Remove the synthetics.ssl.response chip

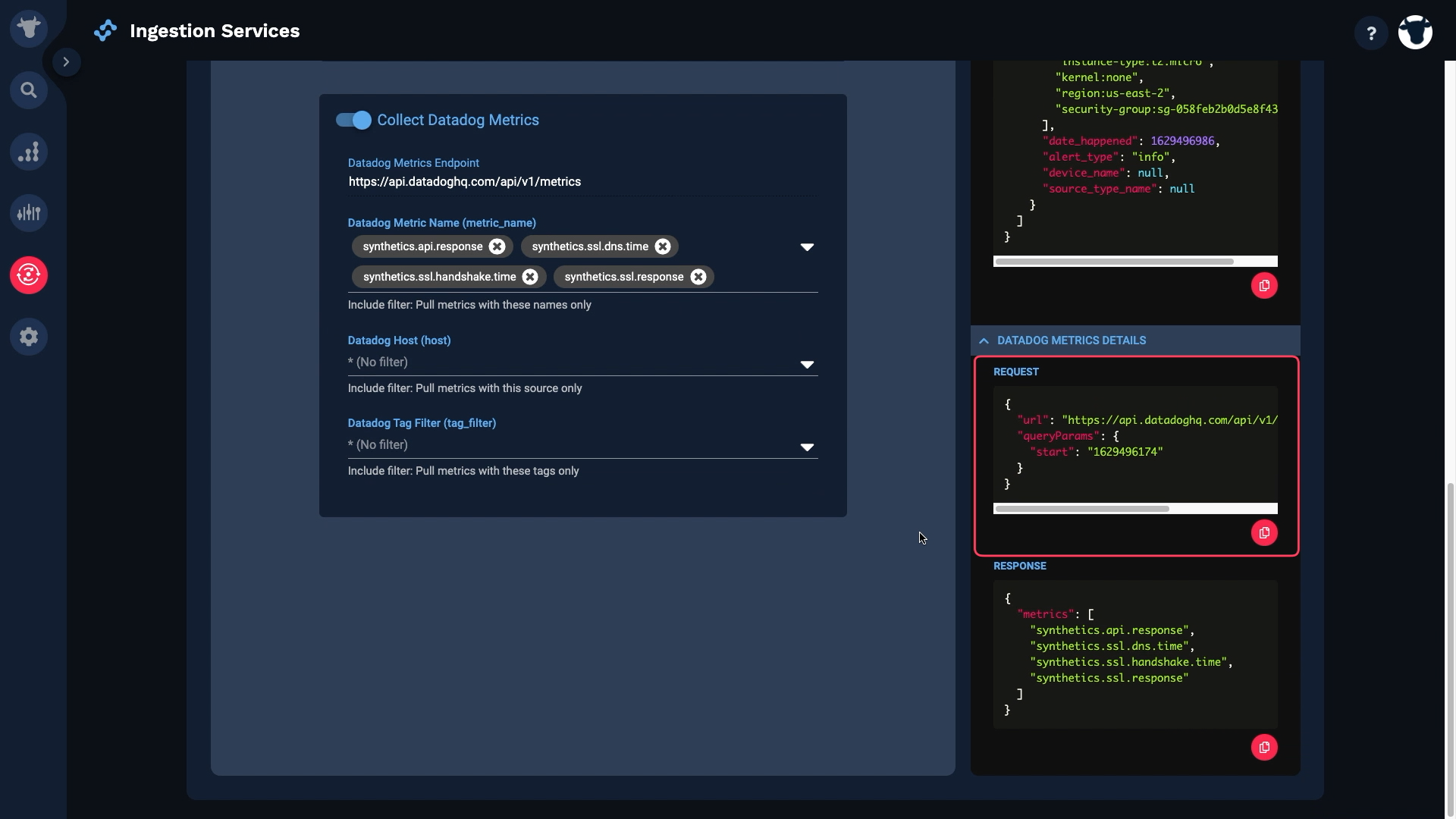click(698, 277)
